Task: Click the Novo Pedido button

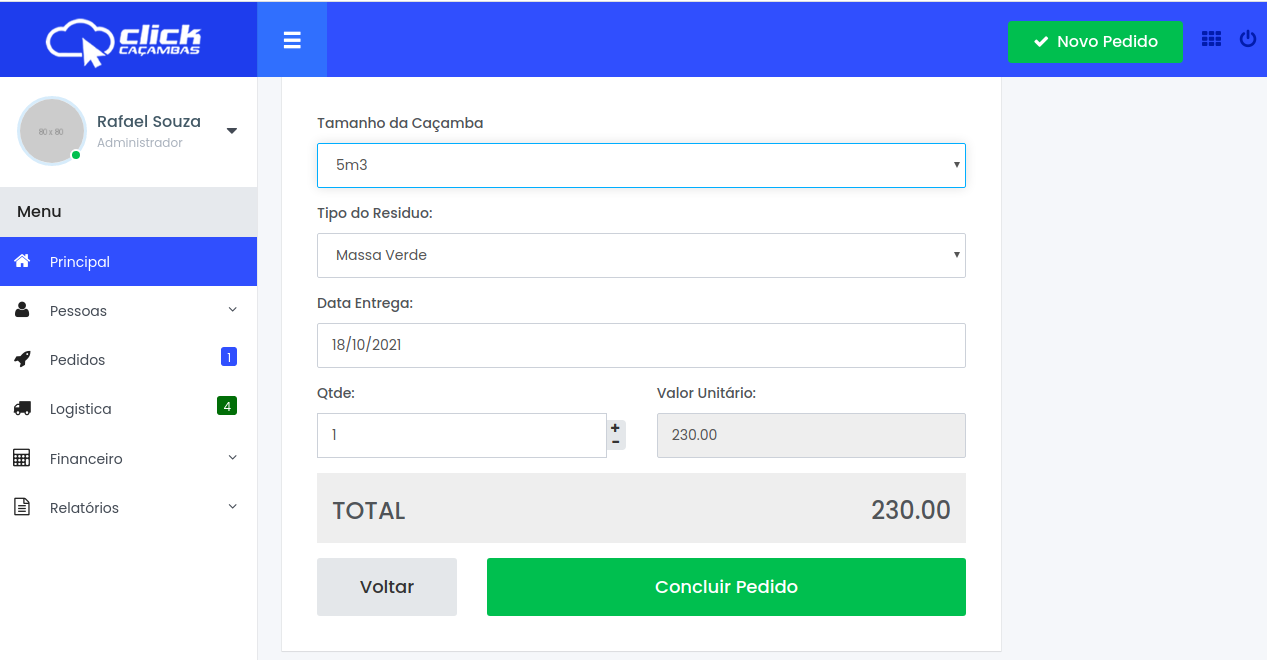Action: pyautogui.click(x=1095, y=42)
